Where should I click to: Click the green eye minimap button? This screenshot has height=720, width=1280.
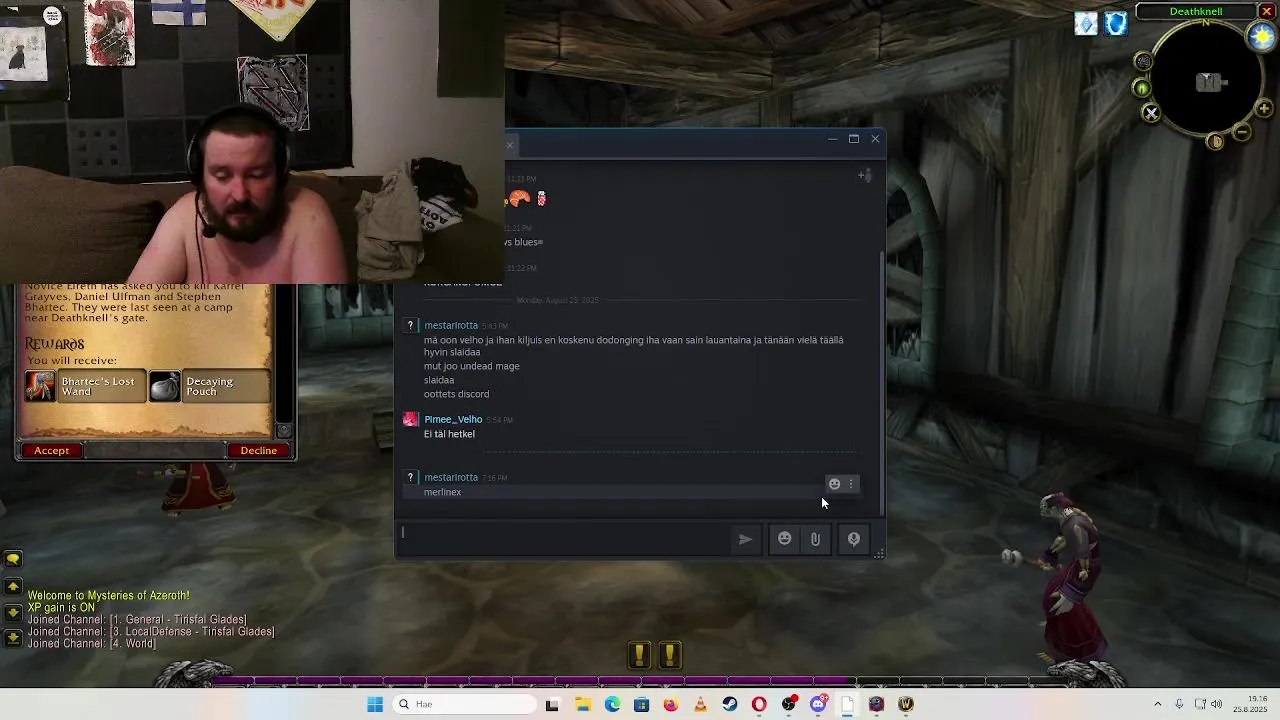tap(1141, 88)
